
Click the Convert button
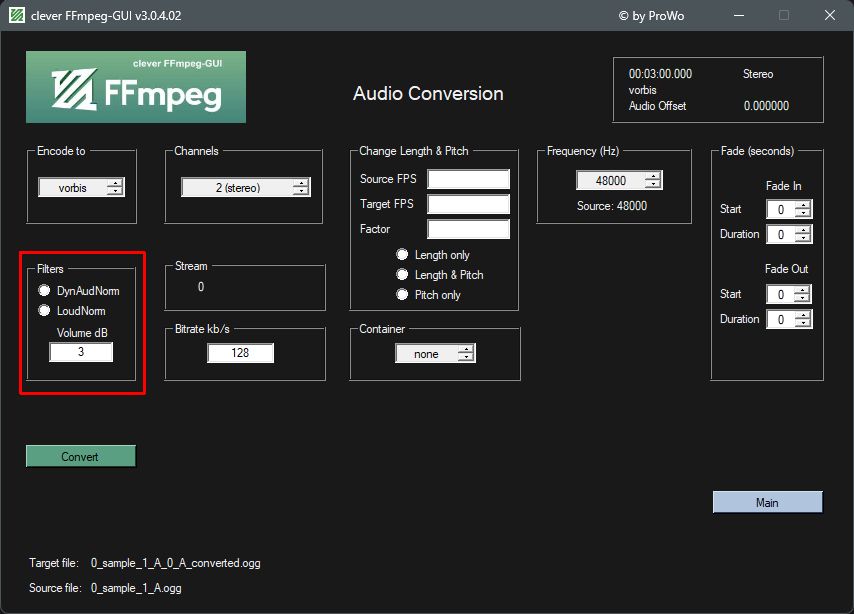(x=81, y=457)
